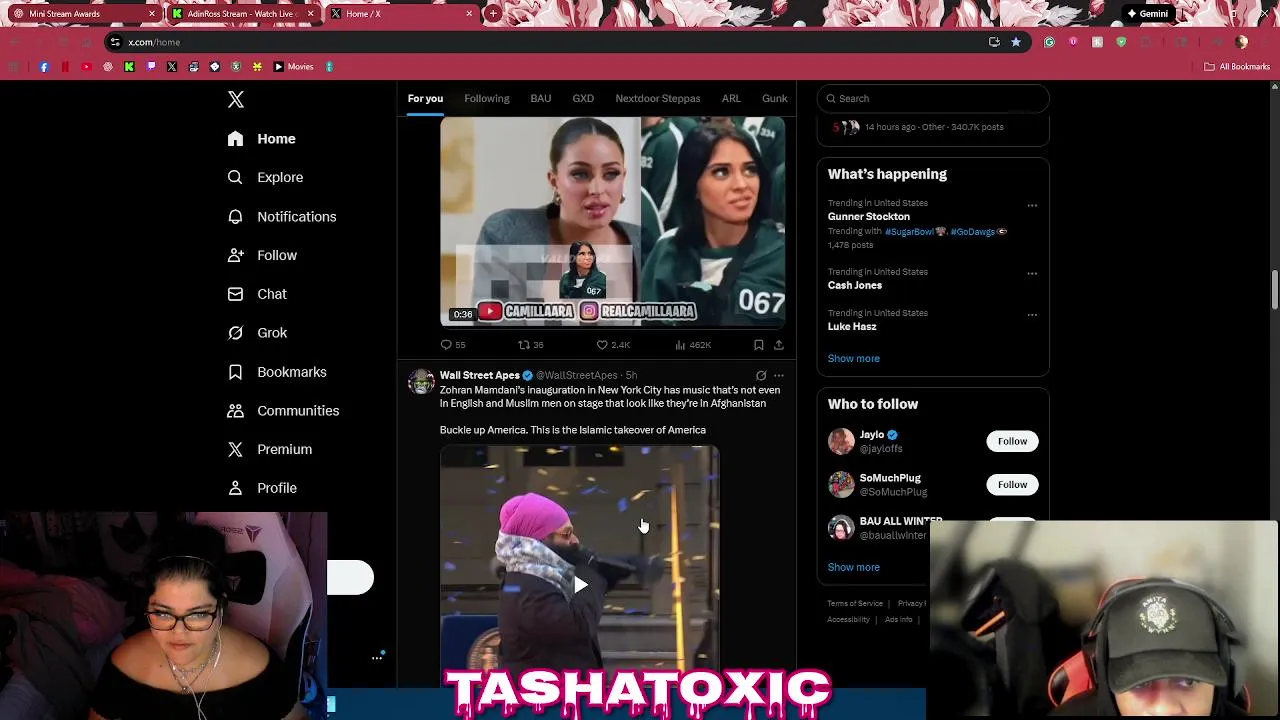
Task: Open Wall Street Apes profile avatar
Action: (x=421, y=382)
